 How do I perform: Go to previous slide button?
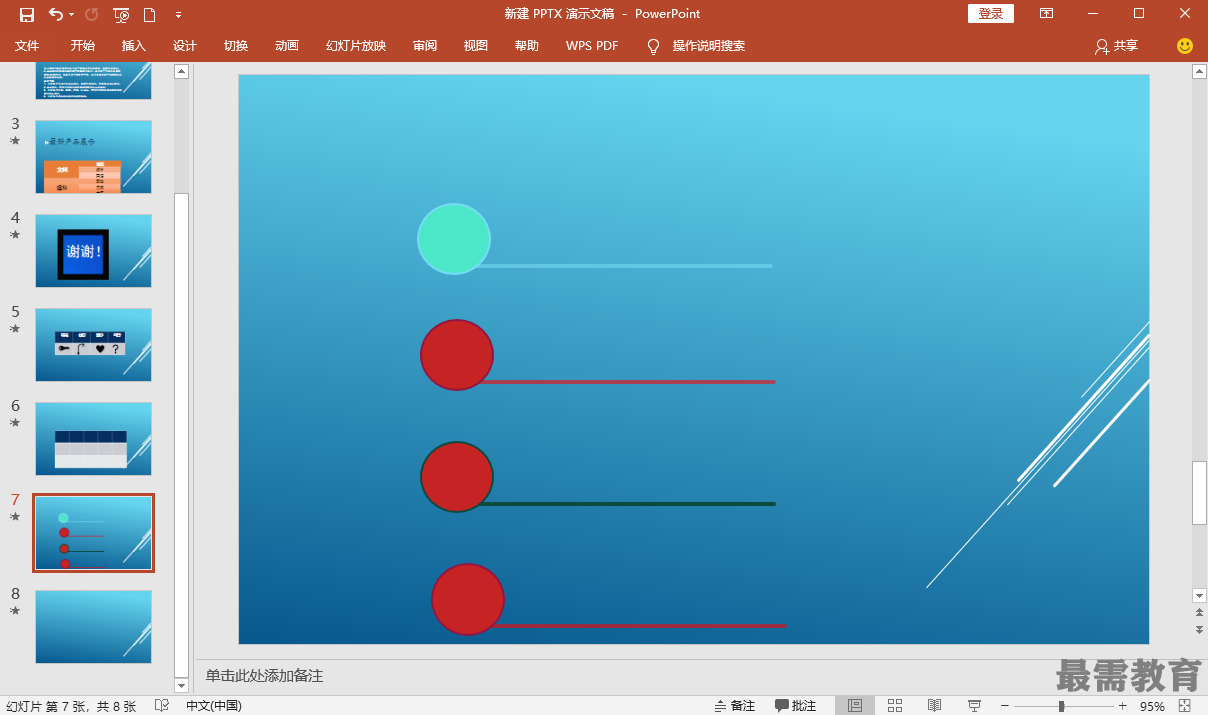pyautogui.click(x=1200, y=611)
